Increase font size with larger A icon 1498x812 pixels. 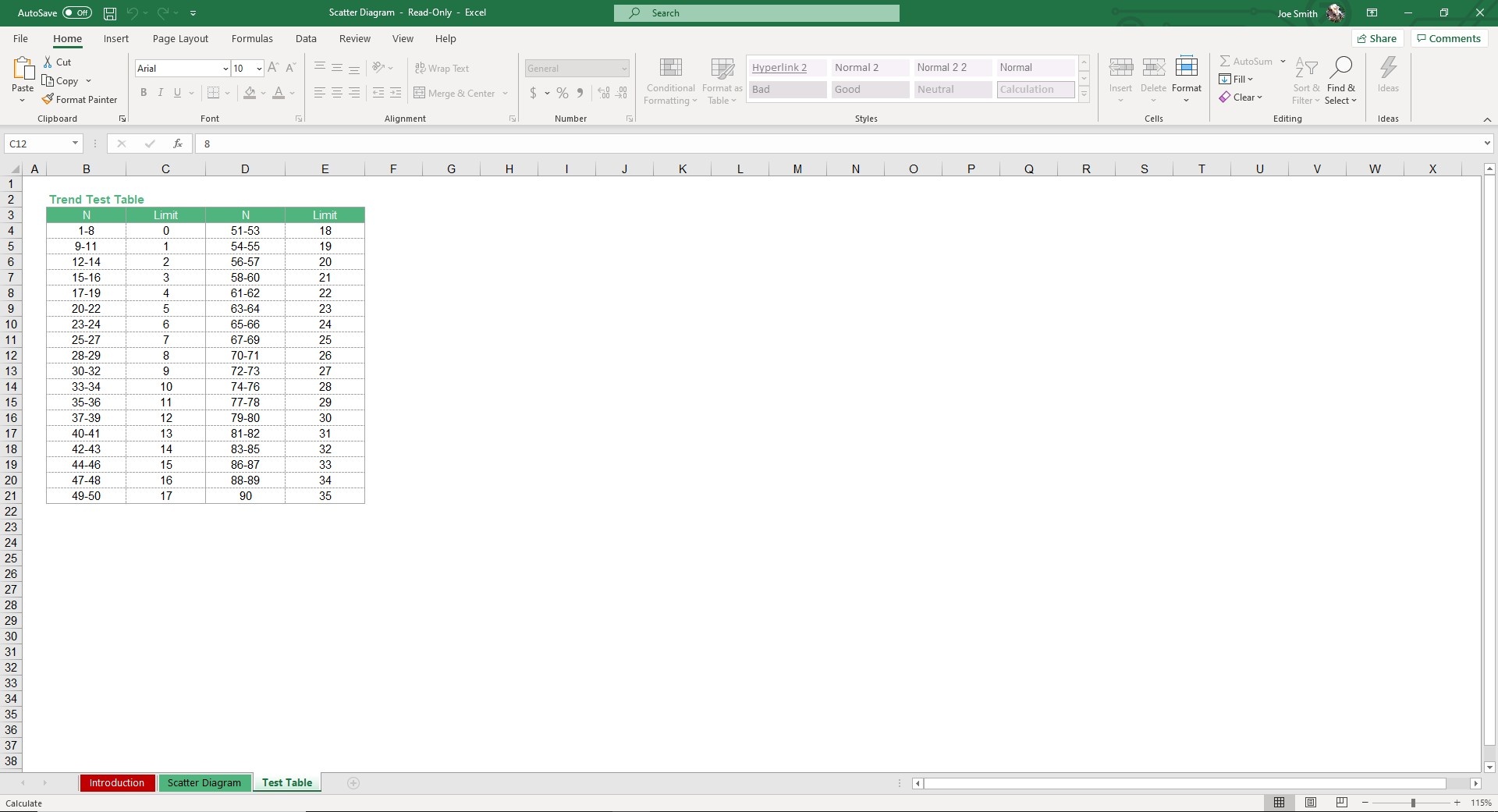tap(273, 68)
